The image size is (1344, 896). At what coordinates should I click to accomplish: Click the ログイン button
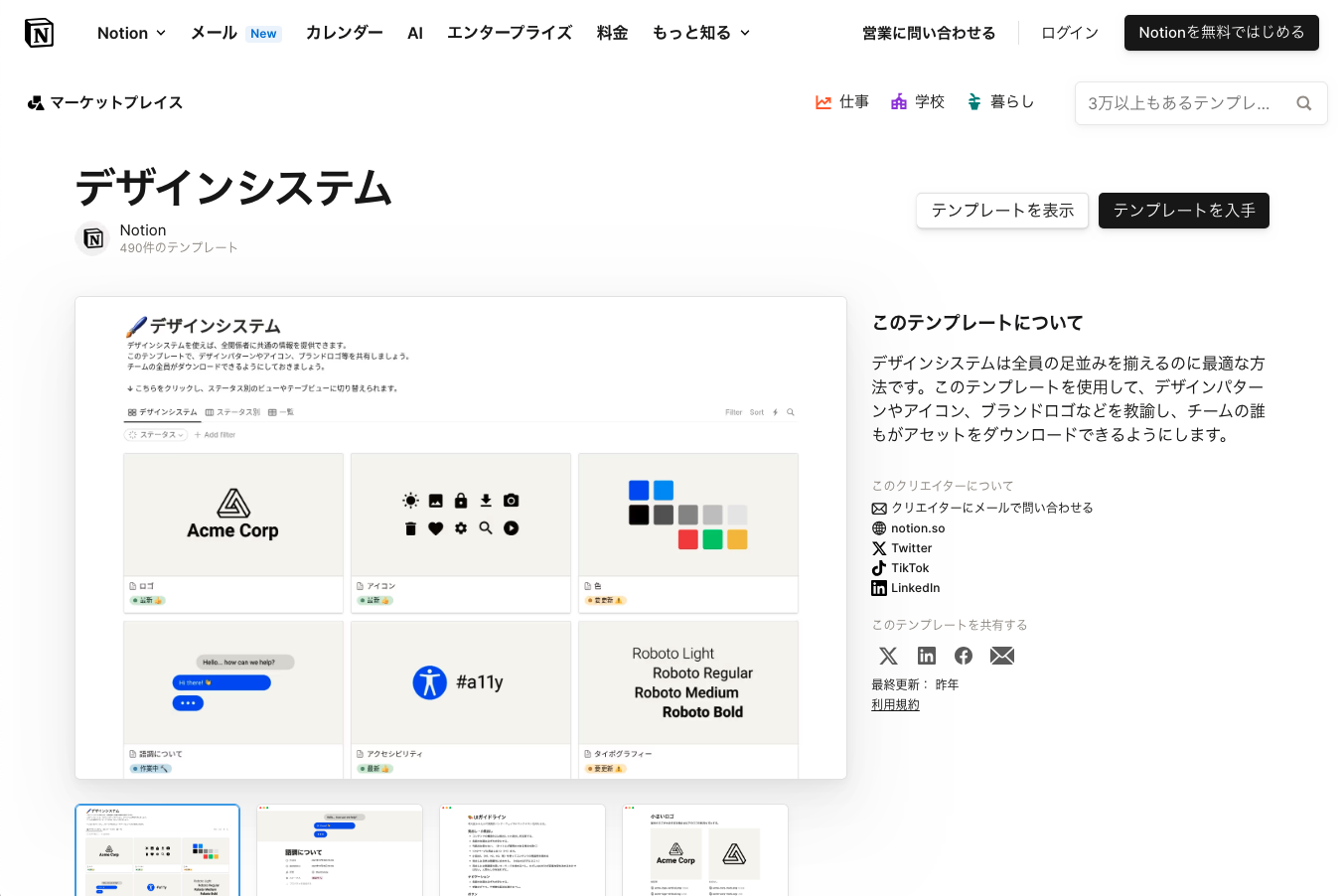(x=1069, y=32)
